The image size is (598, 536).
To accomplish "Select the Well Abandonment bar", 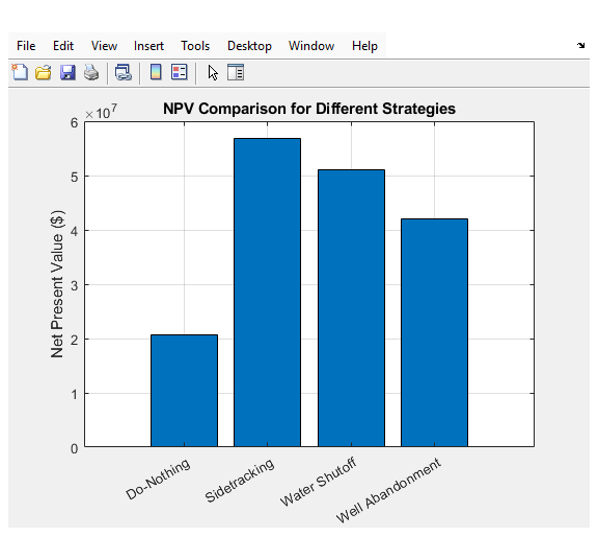I will tap(434, 332).
